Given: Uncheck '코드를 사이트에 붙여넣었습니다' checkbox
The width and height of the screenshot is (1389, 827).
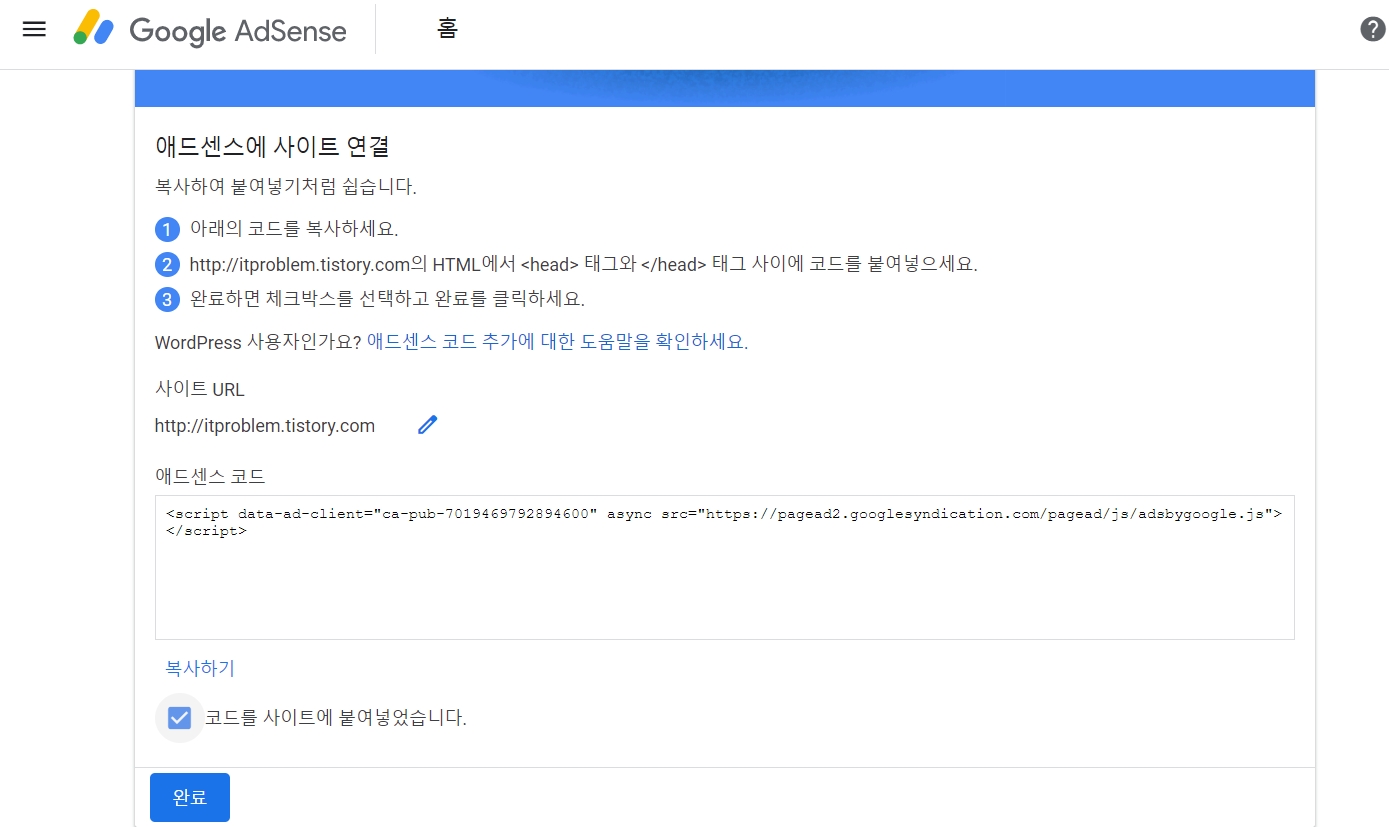Looking at the screenshot, I should [180, 717].
